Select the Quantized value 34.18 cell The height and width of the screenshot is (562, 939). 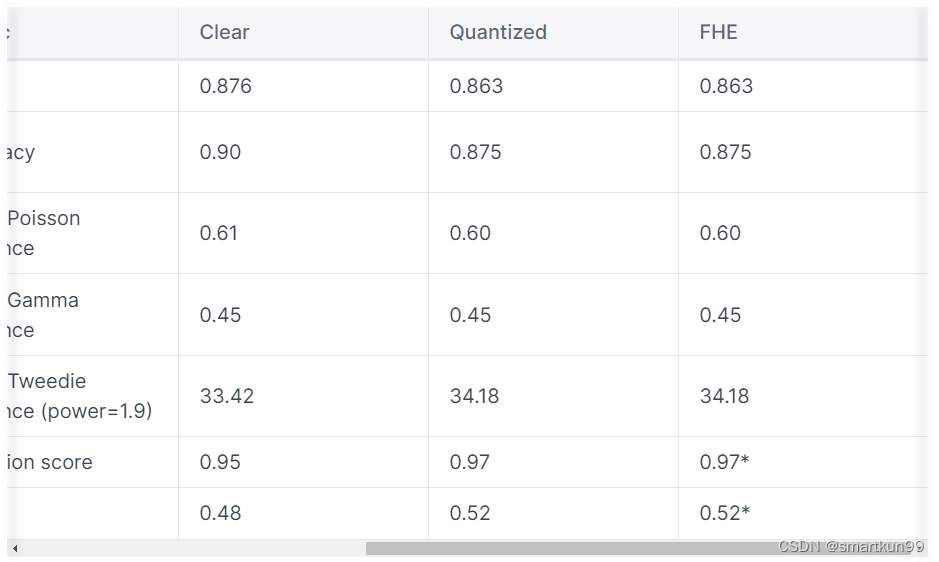click(553, 396)
